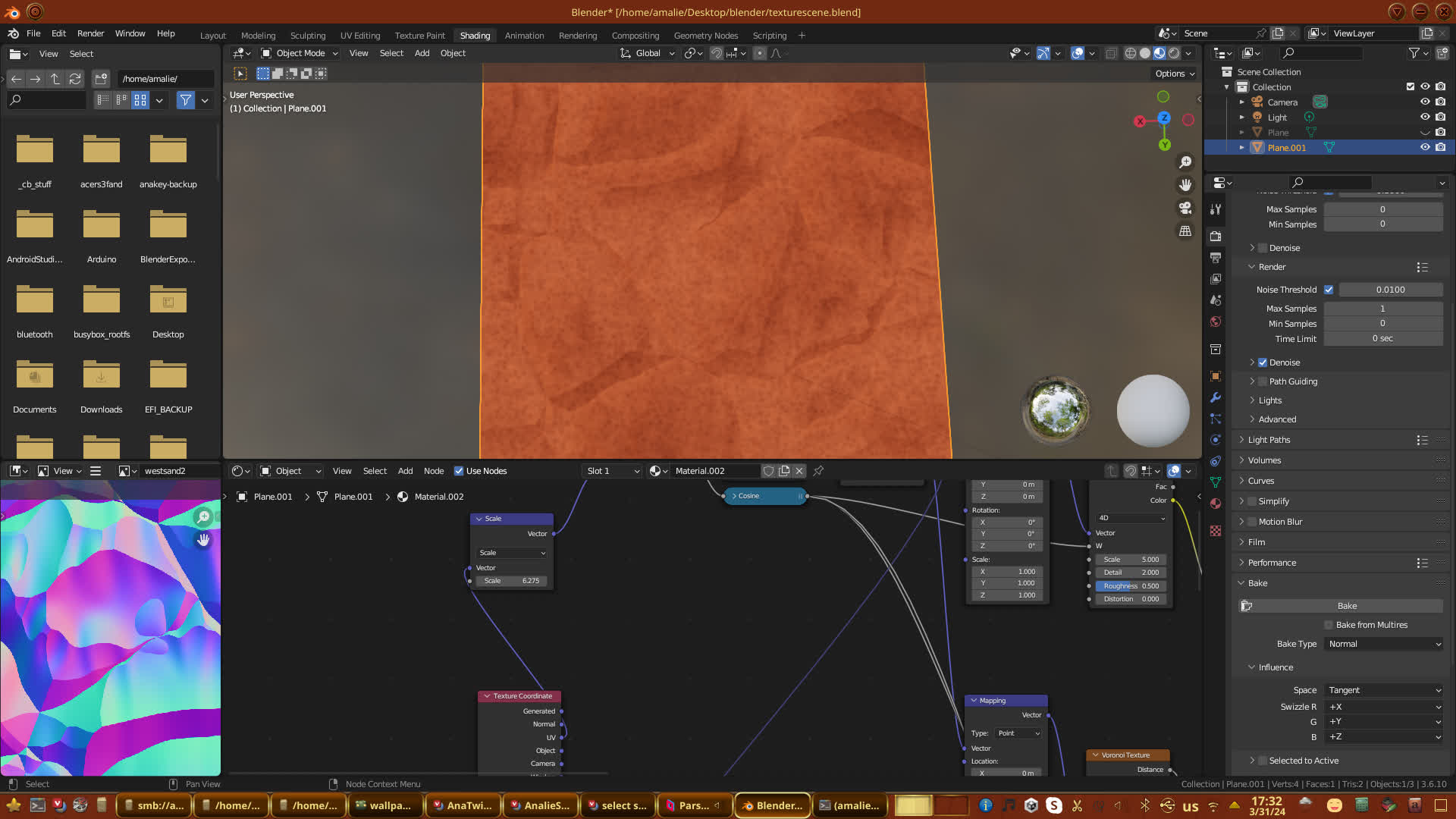Go to parent directory arrow icon
Screen dimensions: 1456x819
point(55,79)
